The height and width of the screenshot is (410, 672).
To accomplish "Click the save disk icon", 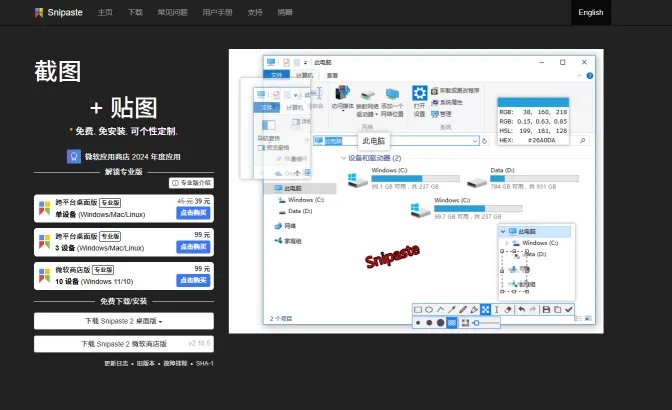I will [x=546, y=310].
